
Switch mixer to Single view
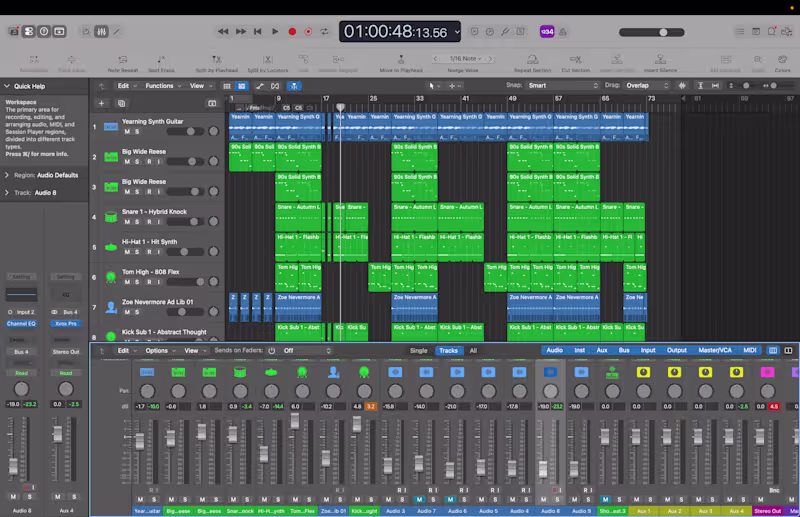coord(418,351)
